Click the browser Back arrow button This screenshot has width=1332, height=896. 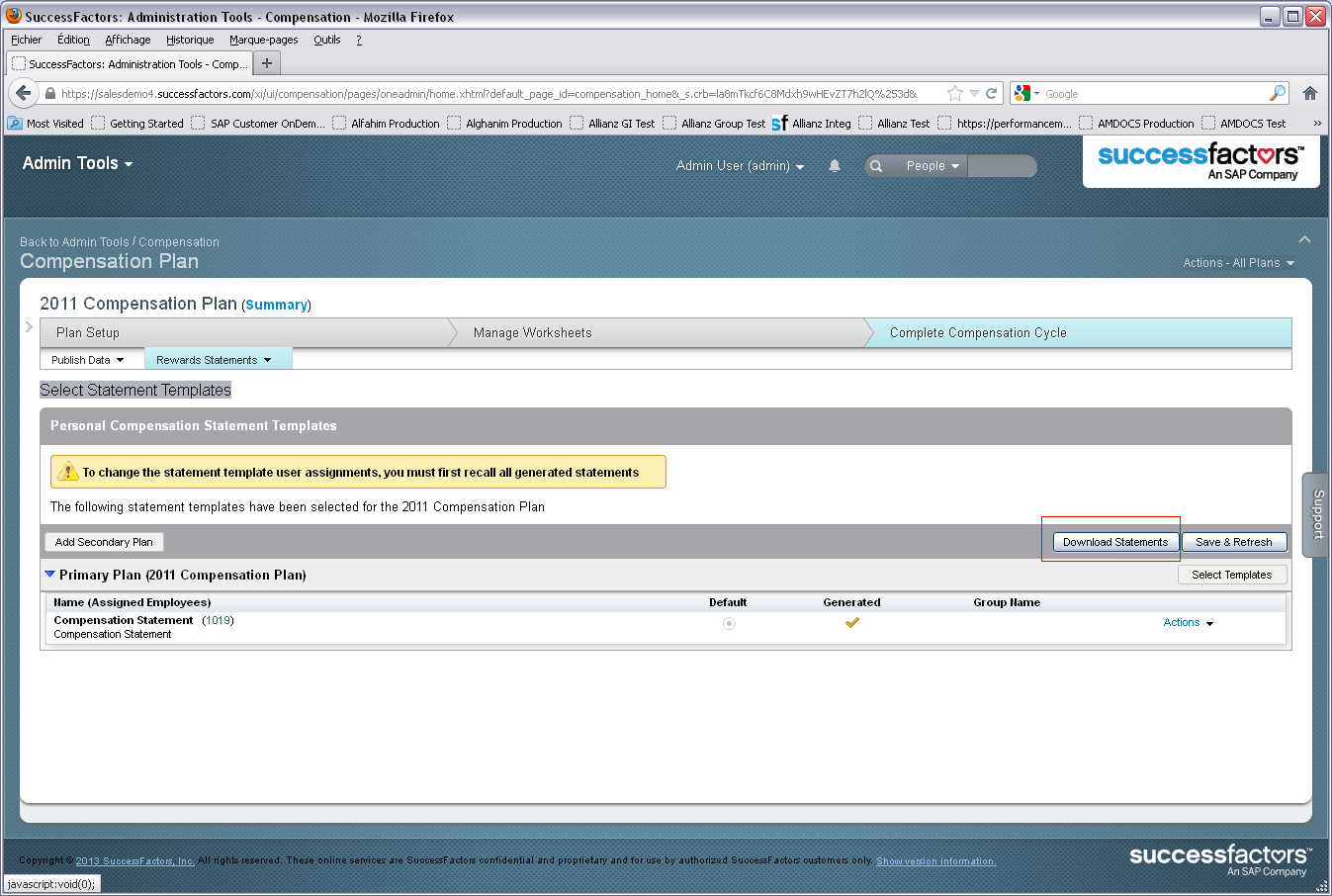pos(24,93)
